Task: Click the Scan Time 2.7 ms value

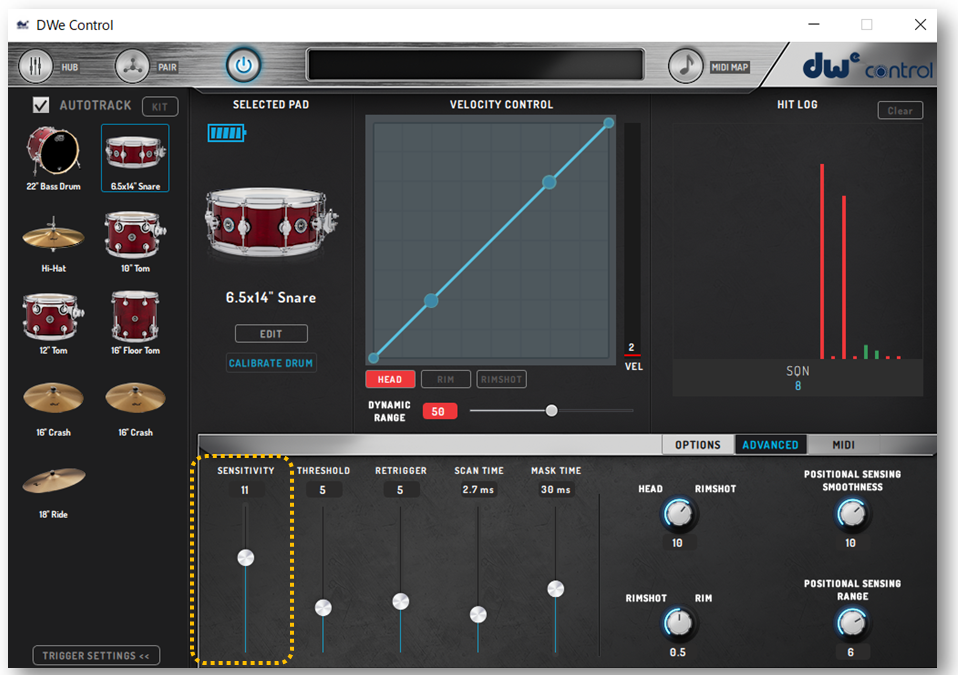Action: click(x=478, y=490)
